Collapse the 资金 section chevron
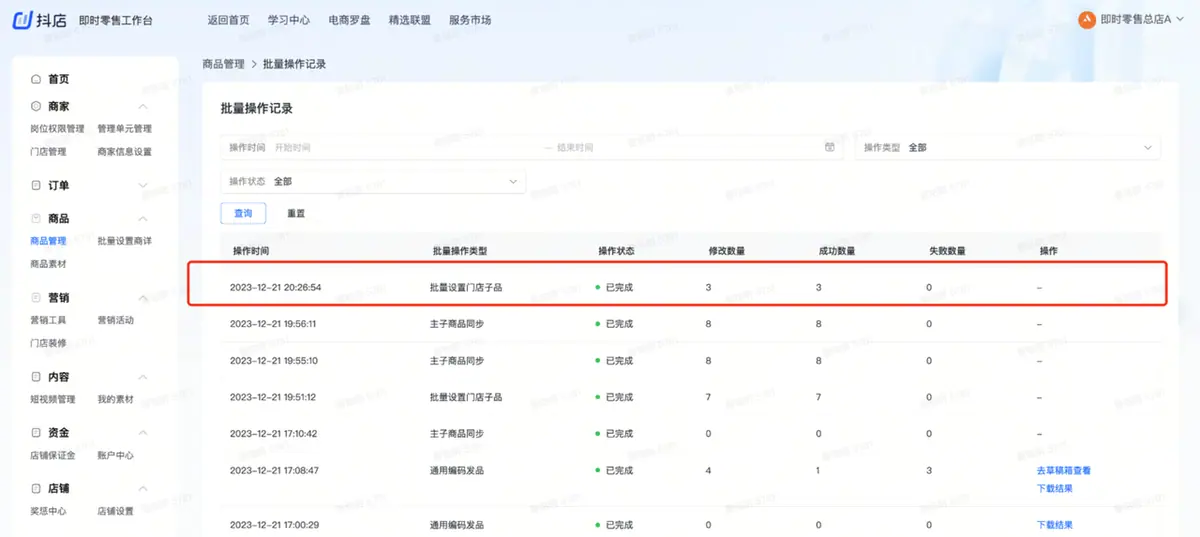 pyautogui.click(x=143, y=433)
